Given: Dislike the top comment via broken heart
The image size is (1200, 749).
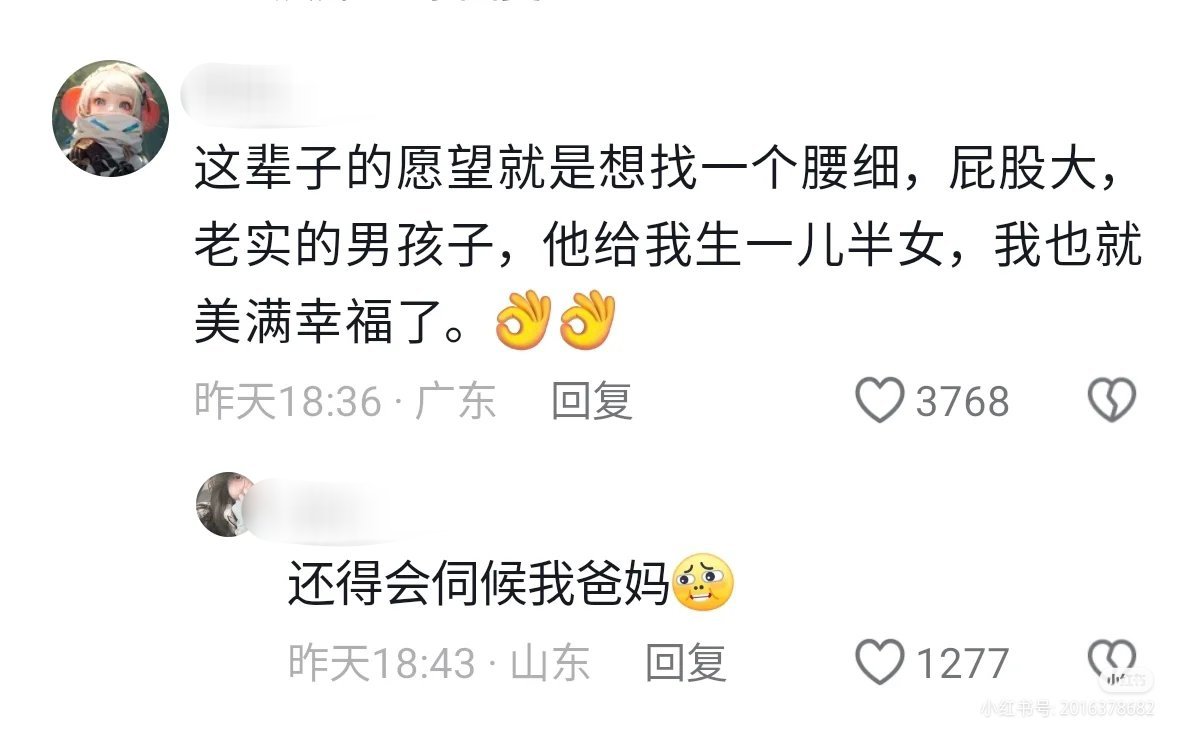Looking at the screenshot, I should [1111, 401].
